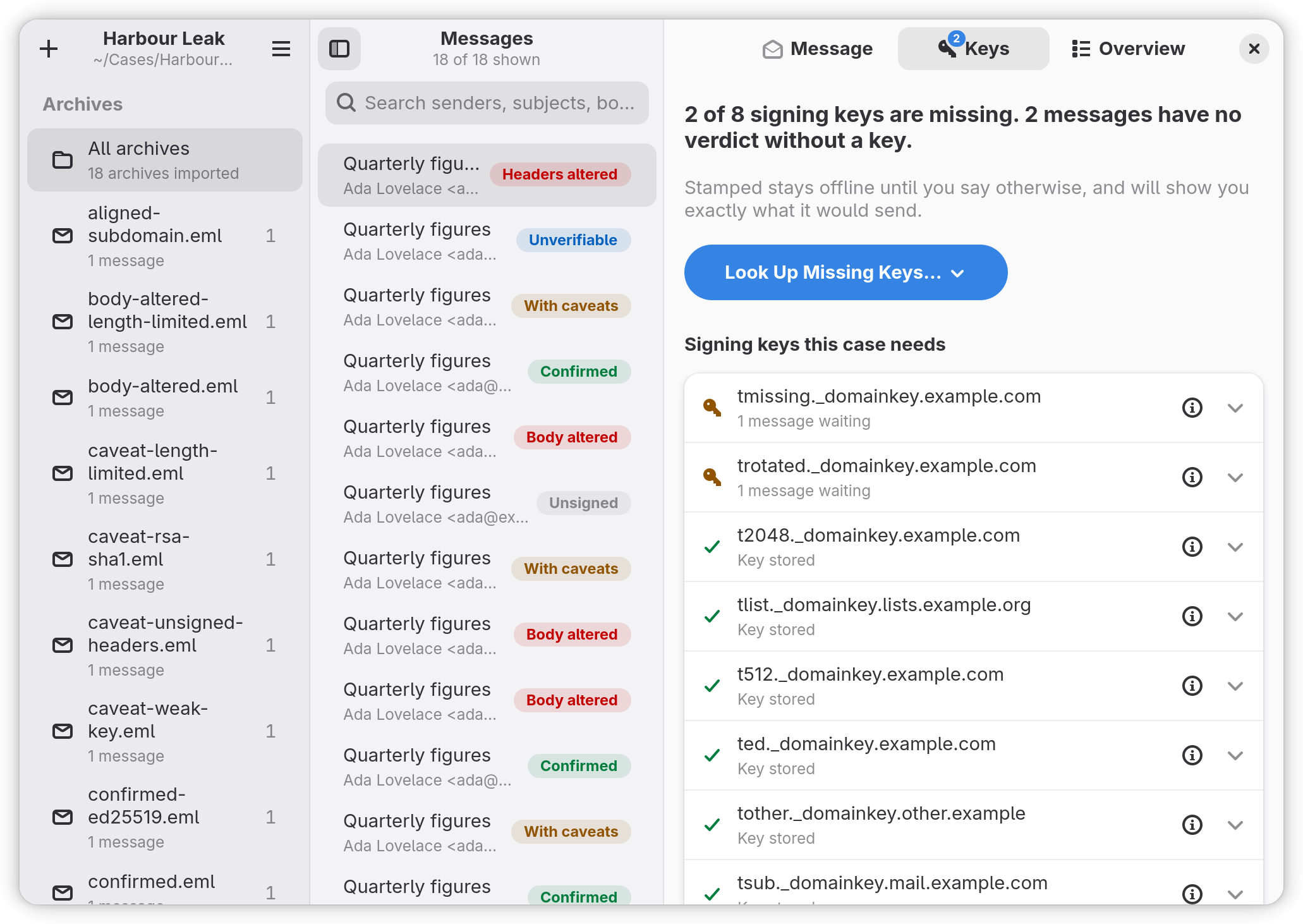Screen dimensions: 1303x924
Task: Expand the ted._domainkey.example.com row
Action: point(1235,755)
